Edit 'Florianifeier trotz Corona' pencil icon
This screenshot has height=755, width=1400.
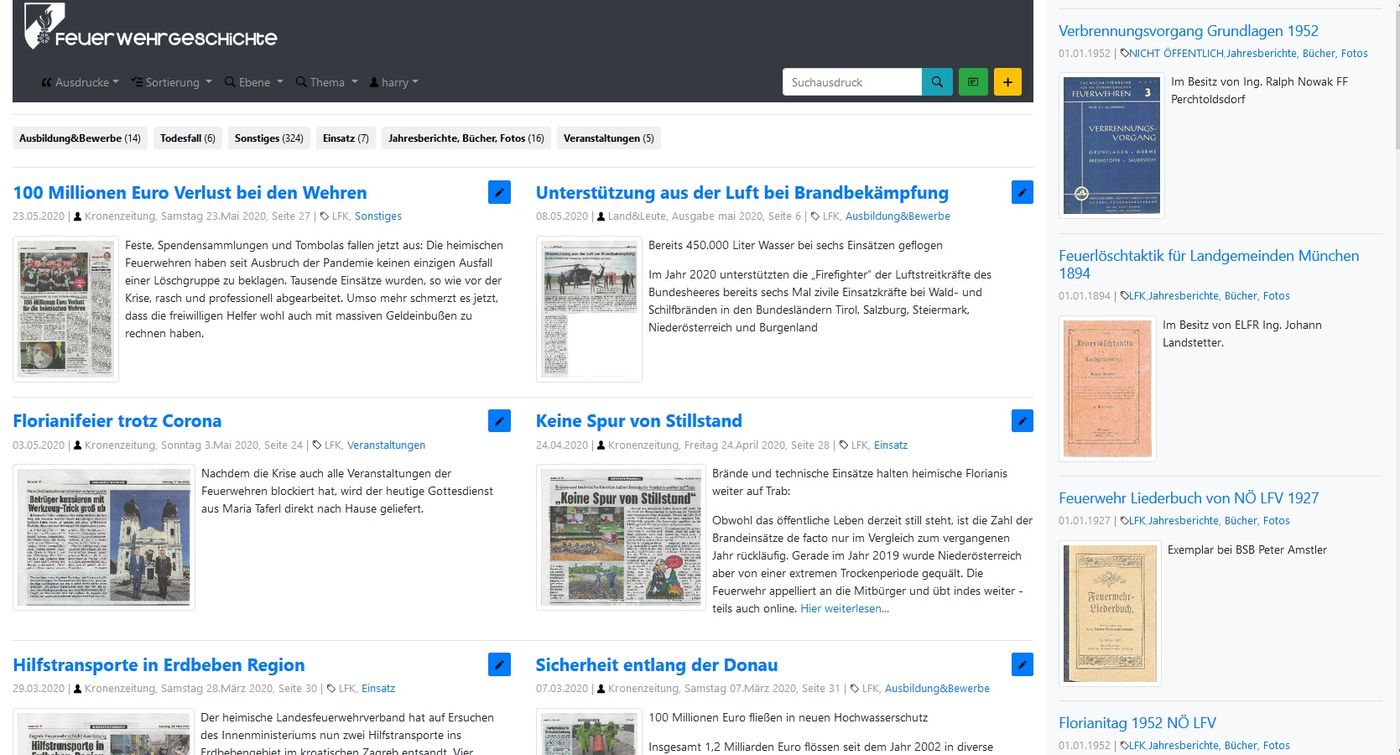(x=499, y=421)
